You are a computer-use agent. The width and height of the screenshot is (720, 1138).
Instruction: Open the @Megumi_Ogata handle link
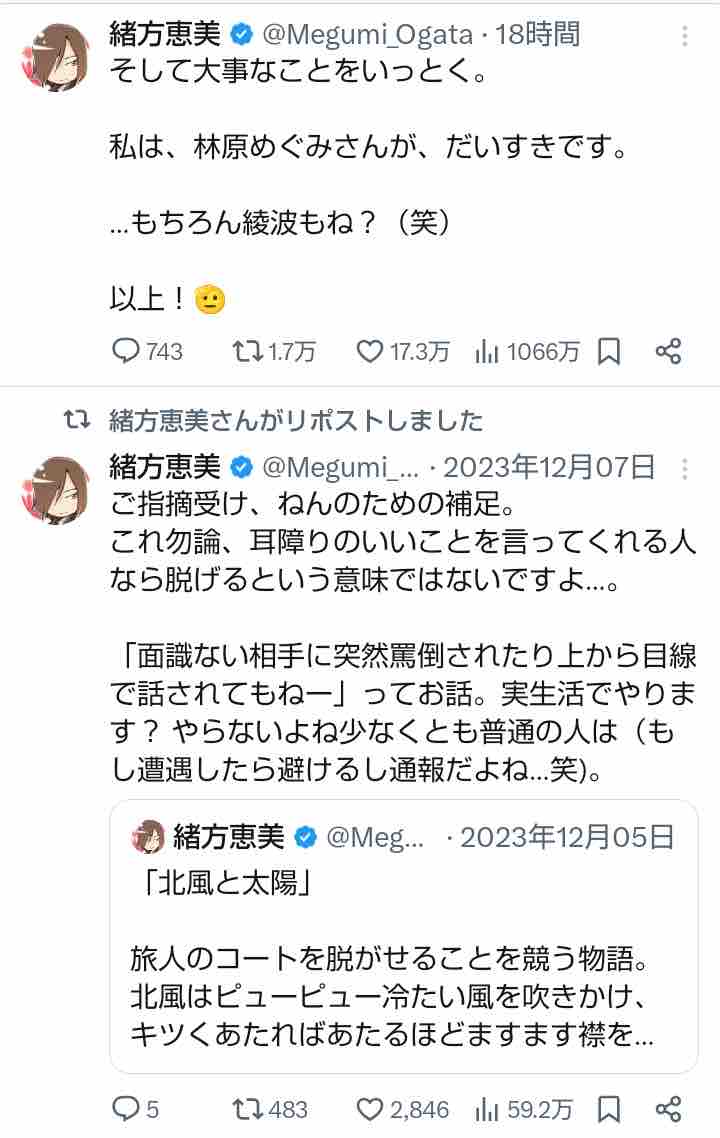(x=366, y=35)
